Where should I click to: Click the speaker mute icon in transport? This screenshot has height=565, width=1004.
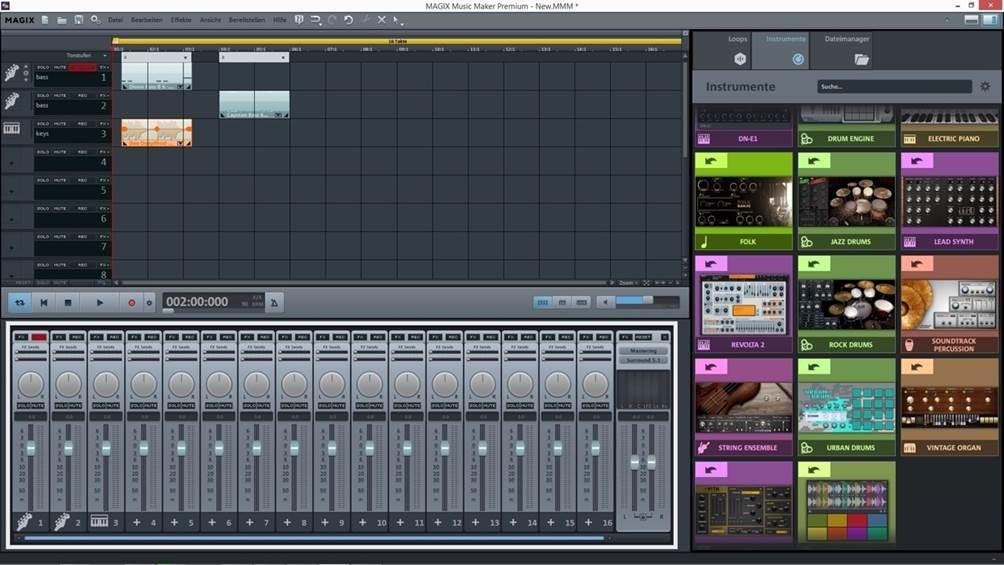coord(604,302)
